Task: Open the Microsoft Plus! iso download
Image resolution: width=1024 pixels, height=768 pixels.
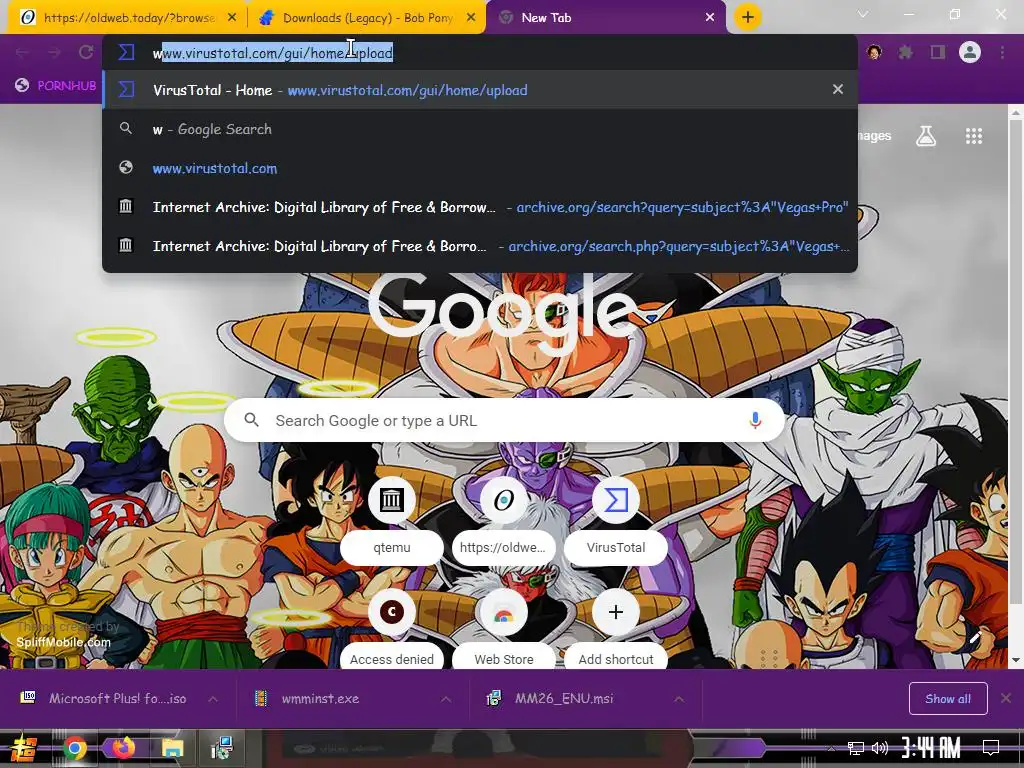Action: (108, 699)
